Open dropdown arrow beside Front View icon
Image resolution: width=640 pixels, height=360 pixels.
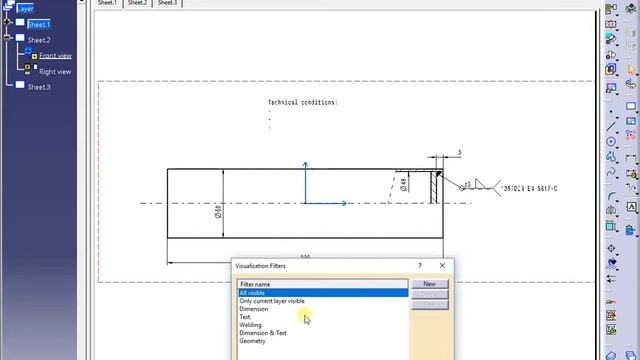click(x=617, y=15)
